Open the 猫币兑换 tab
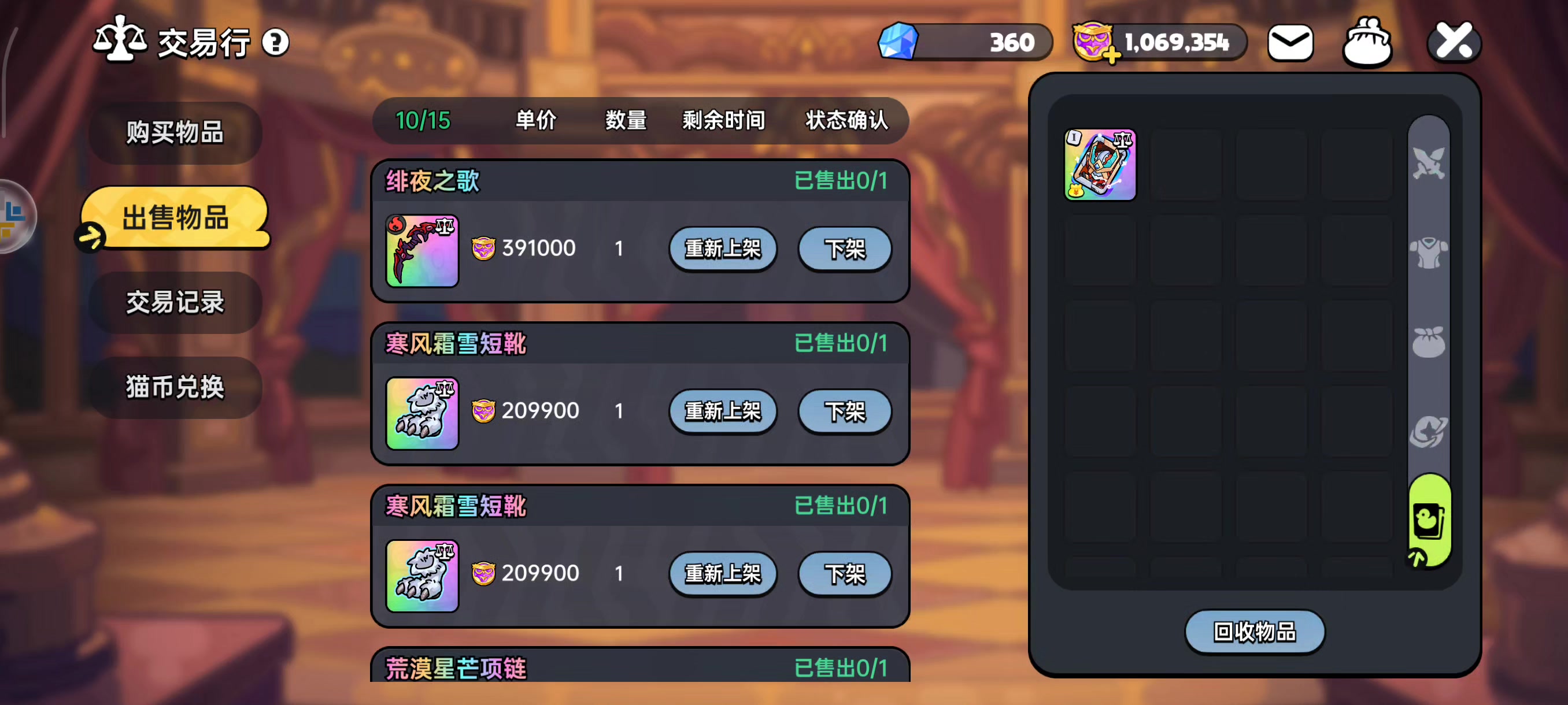Image resolution: width=1568 pixels, height=705 pixels. (x=175, y=387)
